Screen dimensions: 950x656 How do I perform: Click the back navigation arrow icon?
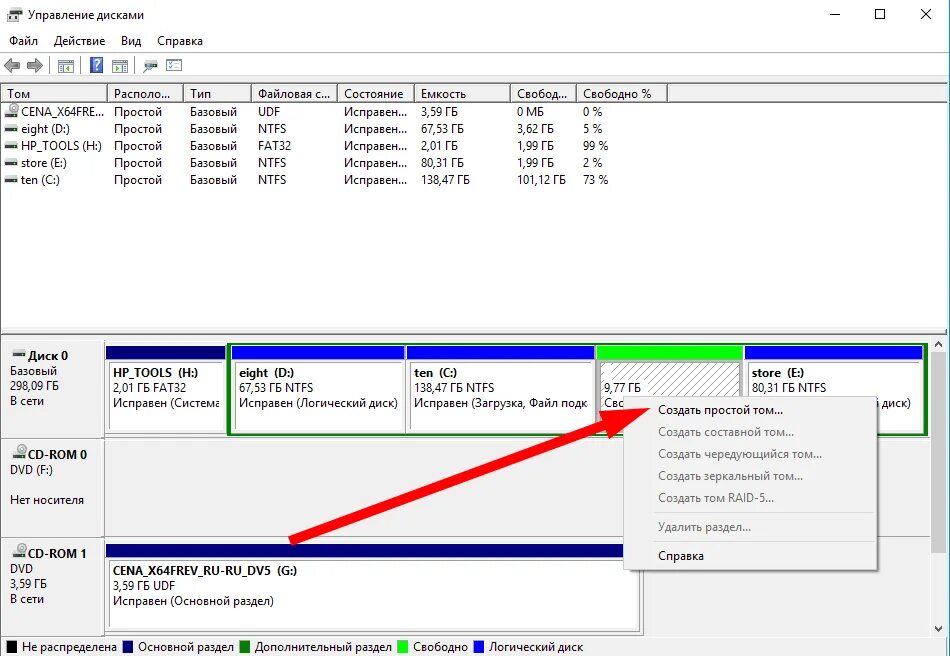[12, 65]
